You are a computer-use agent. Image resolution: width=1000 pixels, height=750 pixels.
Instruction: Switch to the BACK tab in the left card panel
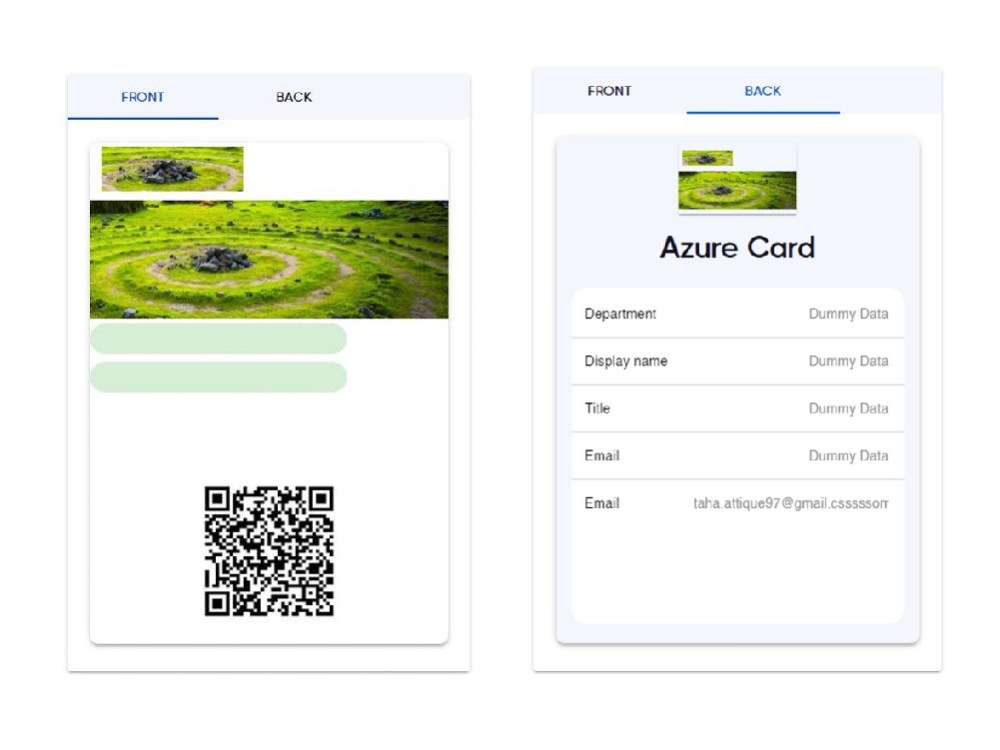pos(294,97)
